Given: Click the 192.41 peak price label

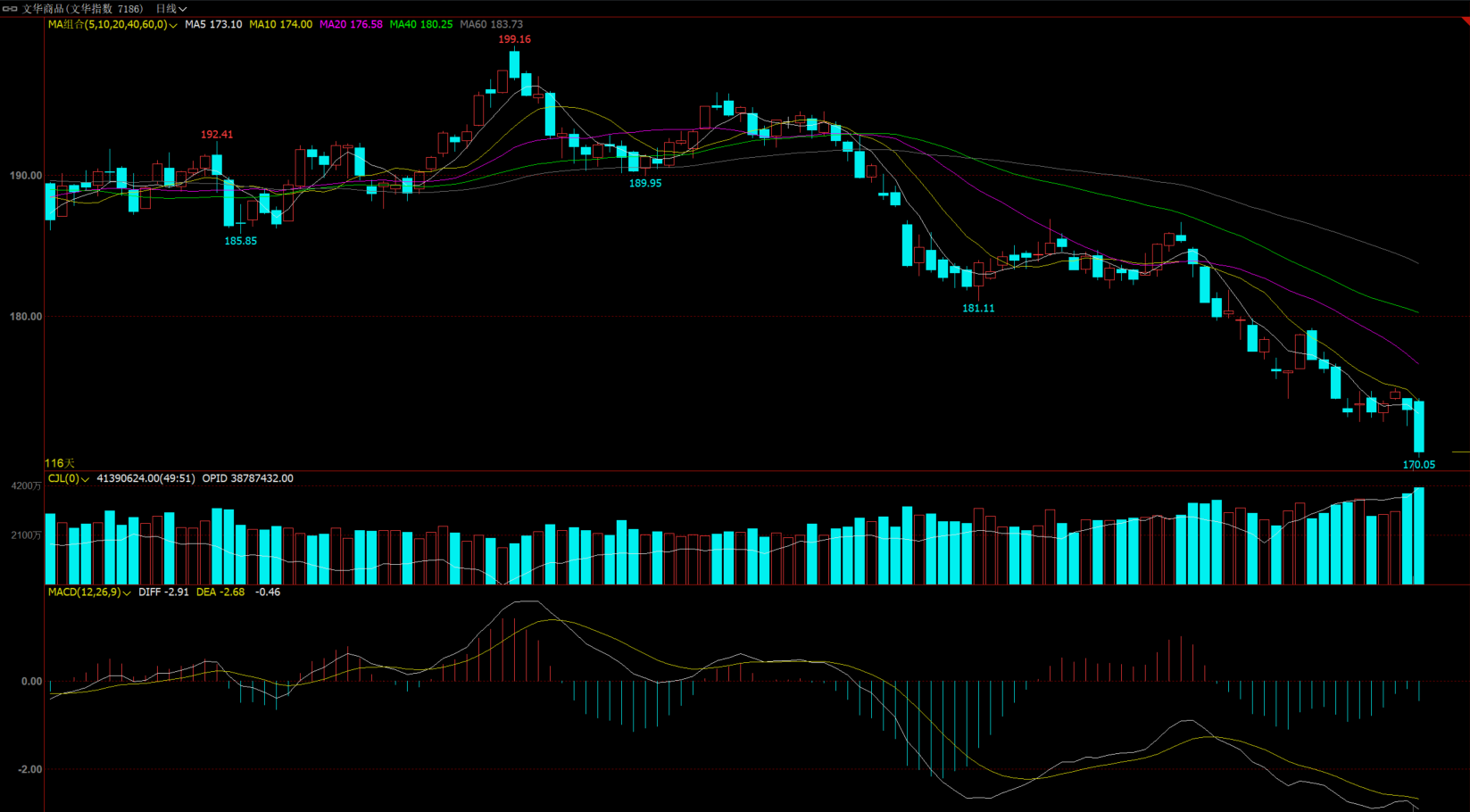Looking at the screenshot, I should pyautogui.click(x=217, y=135).
